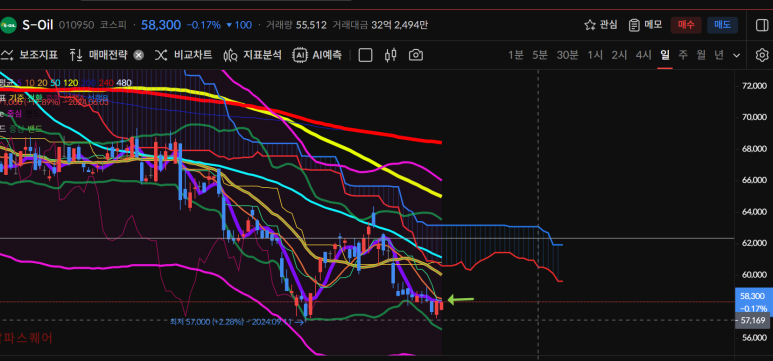Capture chart with the camera icon

[416, 55]
